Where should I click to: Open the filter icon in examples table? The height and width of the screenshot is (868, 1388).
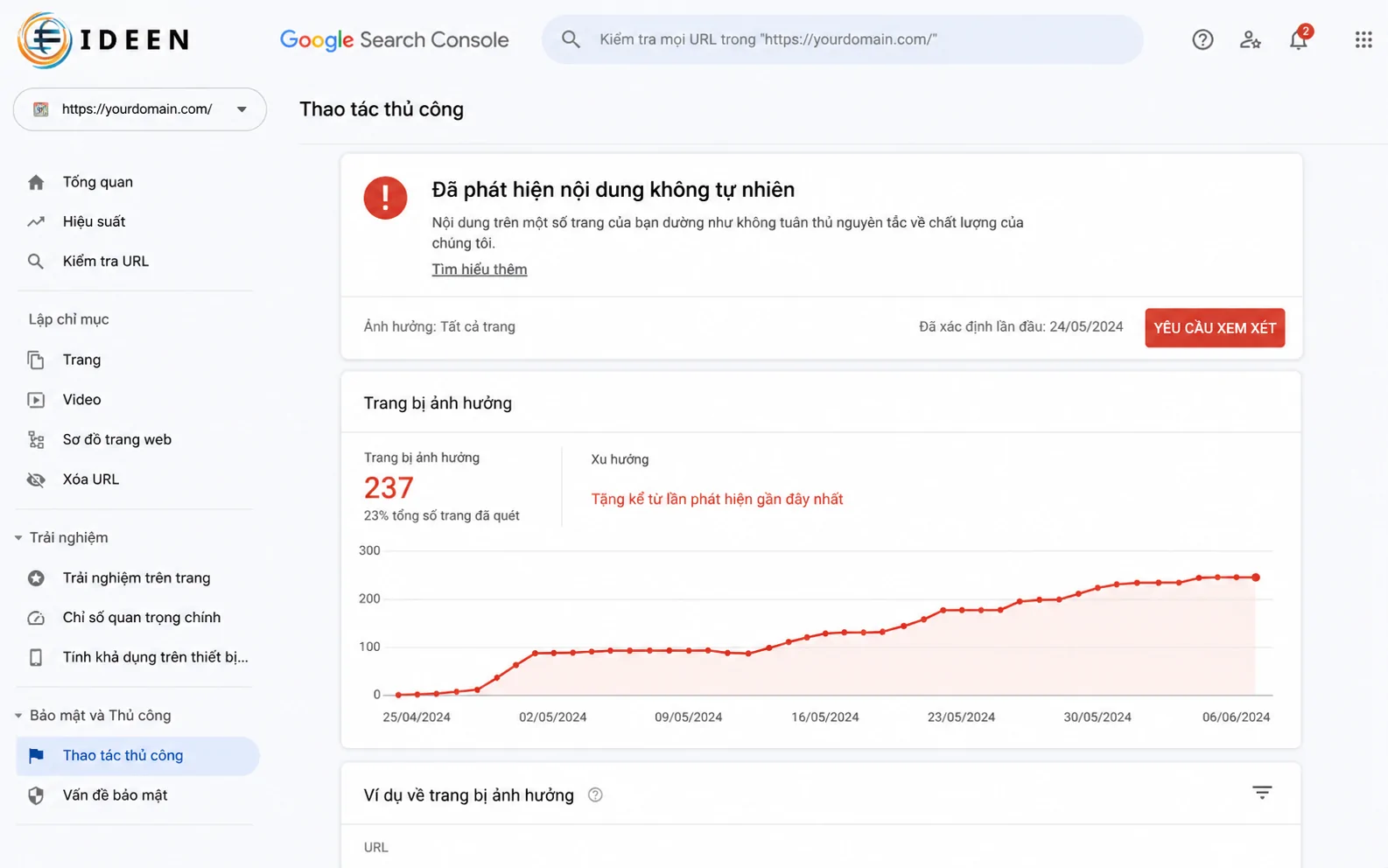(1262, 793)
